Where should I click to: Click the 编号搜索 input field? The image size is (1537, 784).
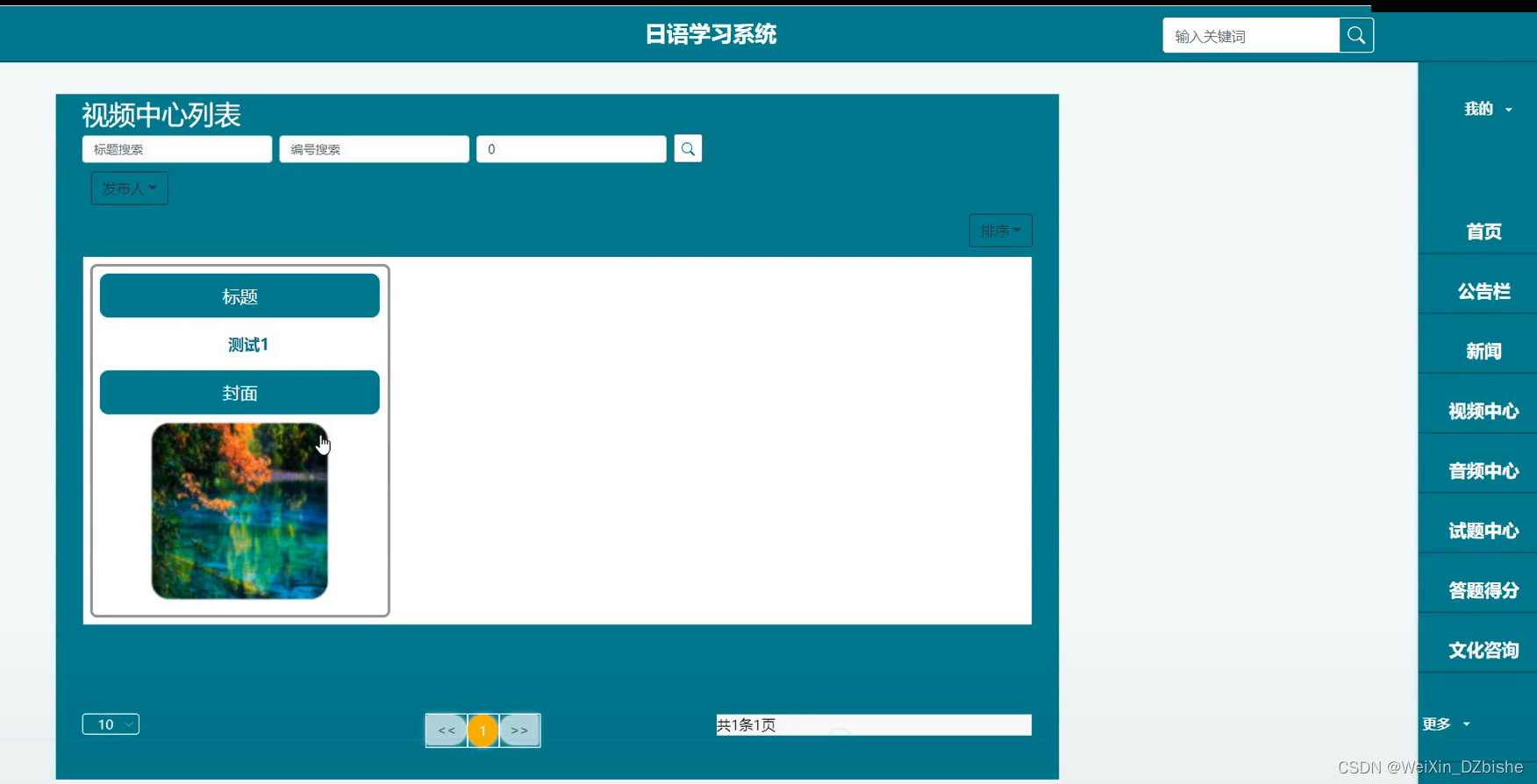(x=374, y=149)
